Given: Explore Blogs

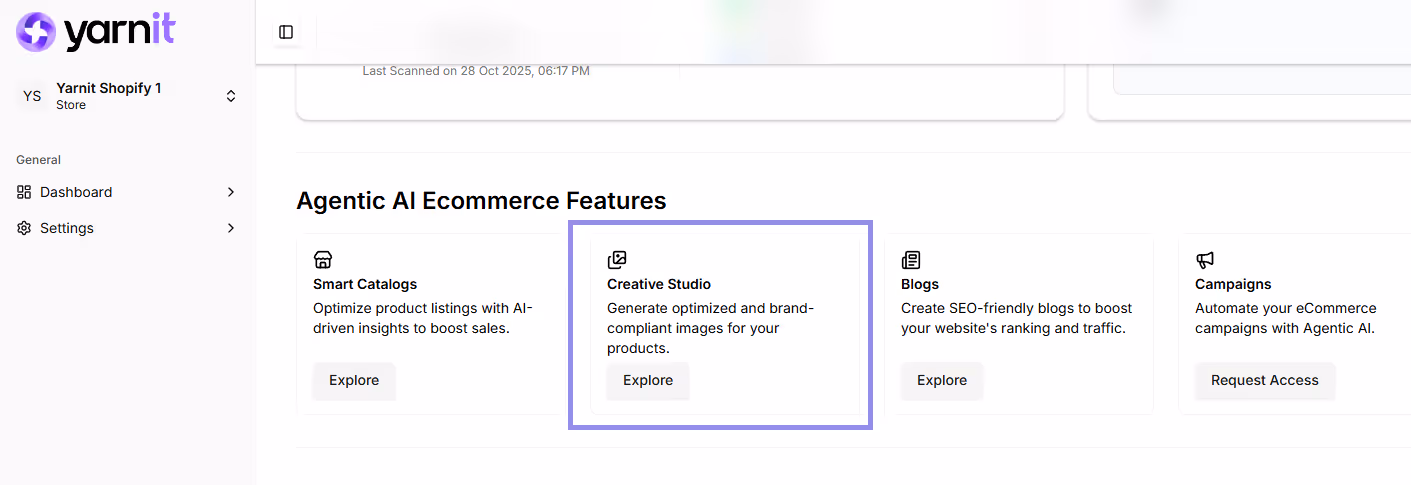Looking at the screenshot, I should pos(942,380).
